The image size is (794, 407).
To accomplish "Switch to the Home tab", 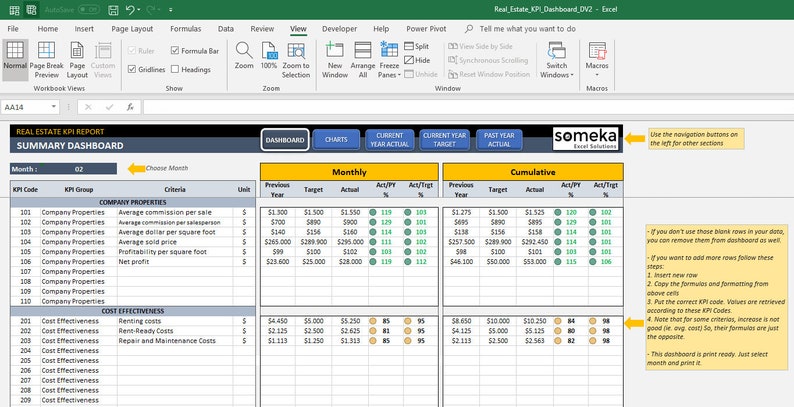I will 48,29.
